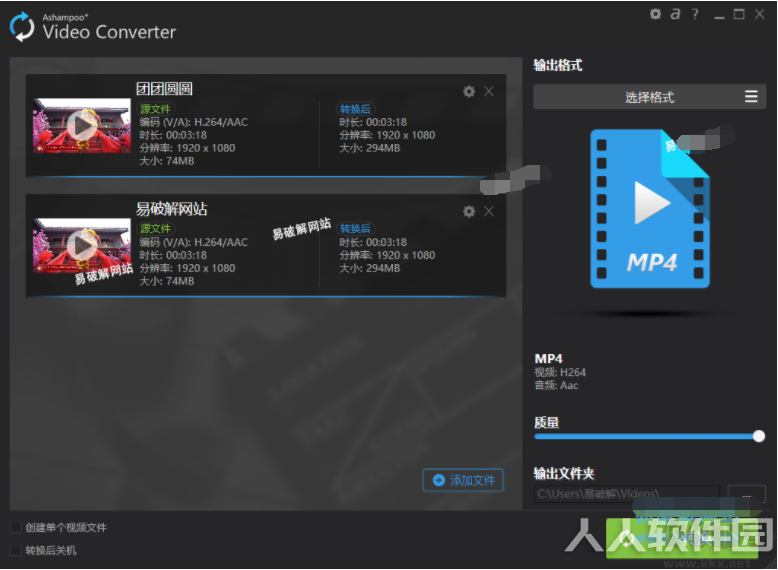Click the title 易破解网站
Screen dimensions: 778x570
tap(172, 209)
